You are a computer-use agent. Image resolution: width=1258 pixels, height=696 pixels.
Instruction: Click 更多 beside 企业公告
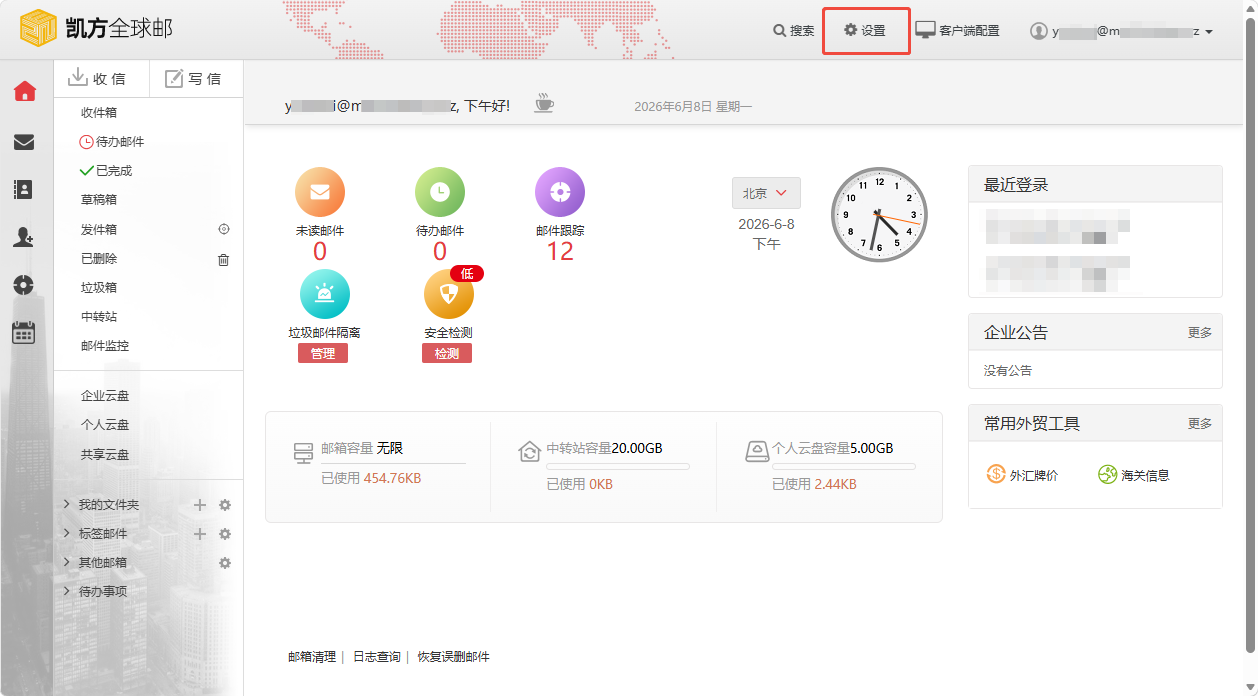click(x=1200, y=333)
